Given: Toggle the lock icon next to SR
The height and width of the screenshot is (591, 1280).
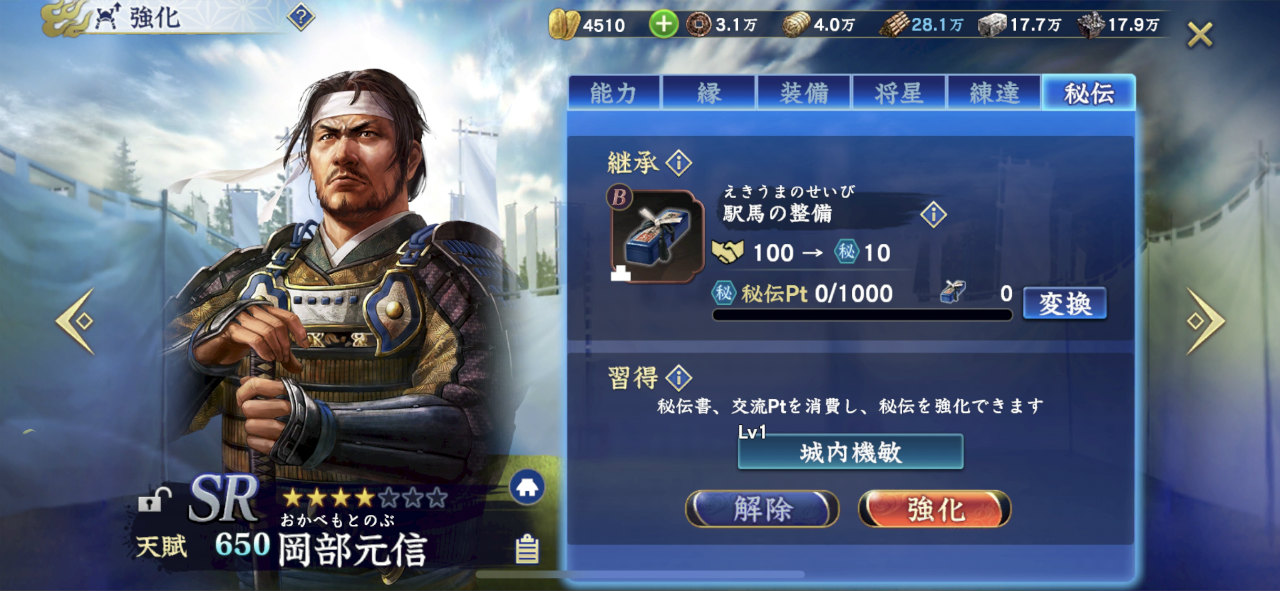Looking at the screenshot, I should (153, 498).
